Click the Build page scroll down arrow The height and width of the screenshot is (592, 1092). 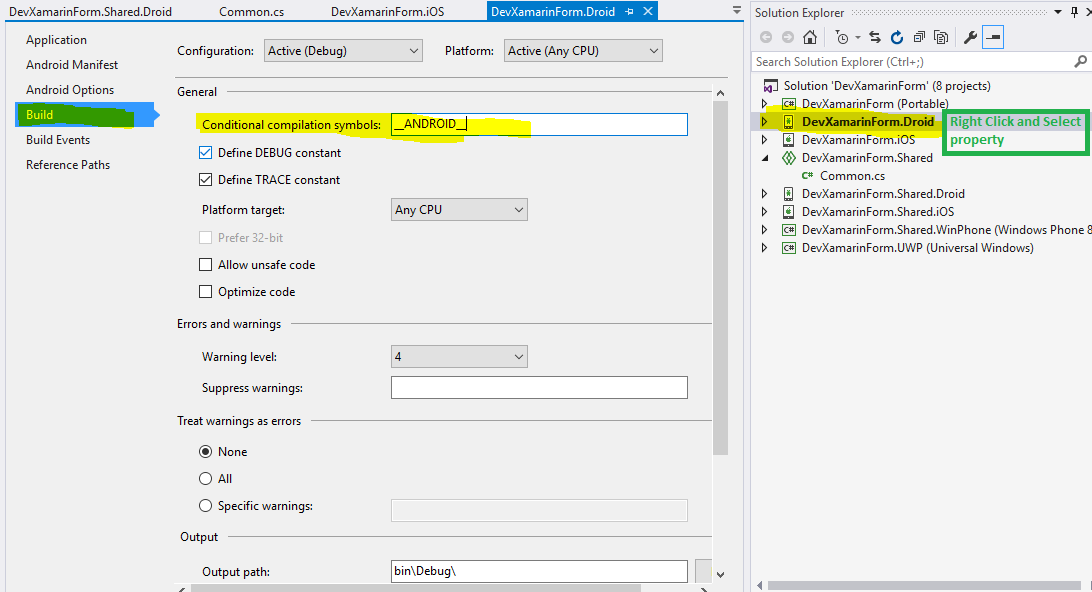point(720,575)
